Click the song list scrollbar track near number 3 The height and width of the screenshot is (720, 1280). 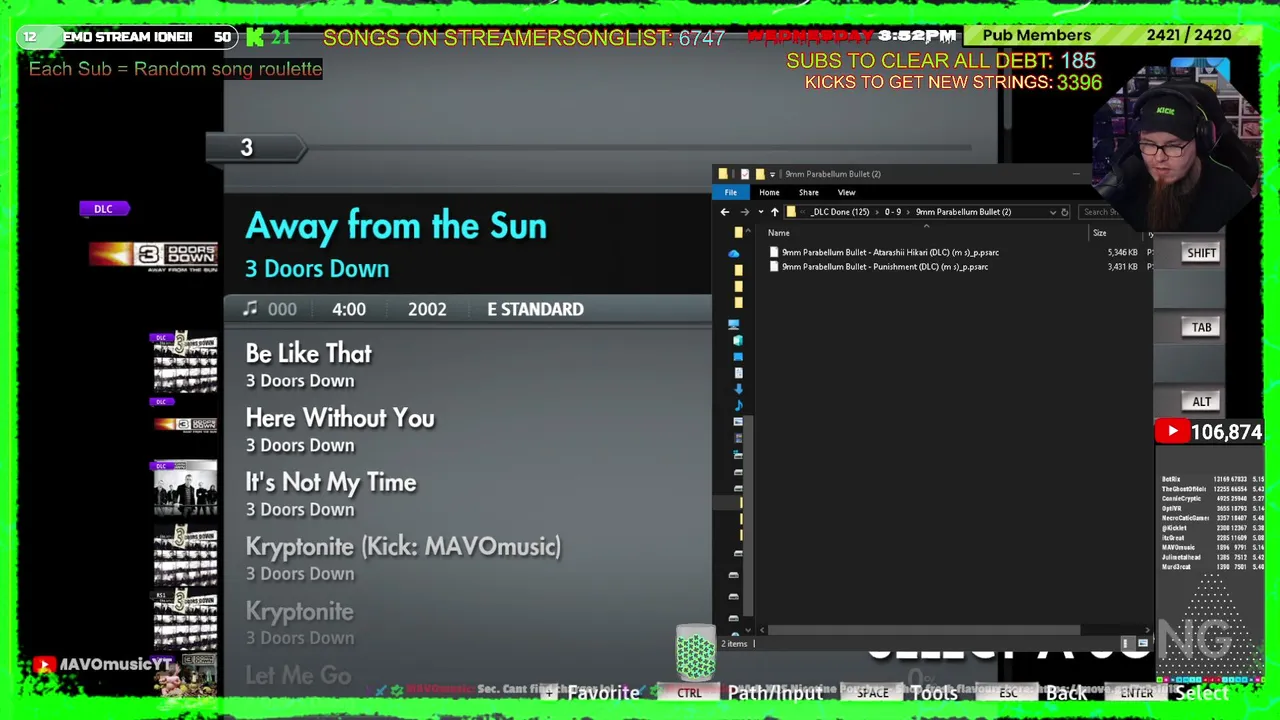[640, 148]
